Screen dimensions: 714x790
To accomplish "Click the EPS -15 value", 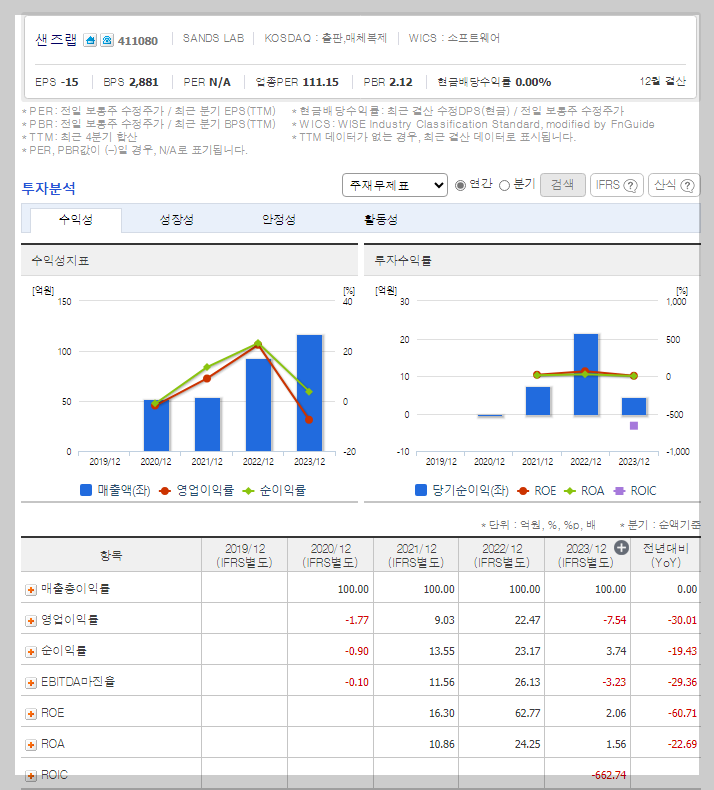I will [x=70, y=82].
